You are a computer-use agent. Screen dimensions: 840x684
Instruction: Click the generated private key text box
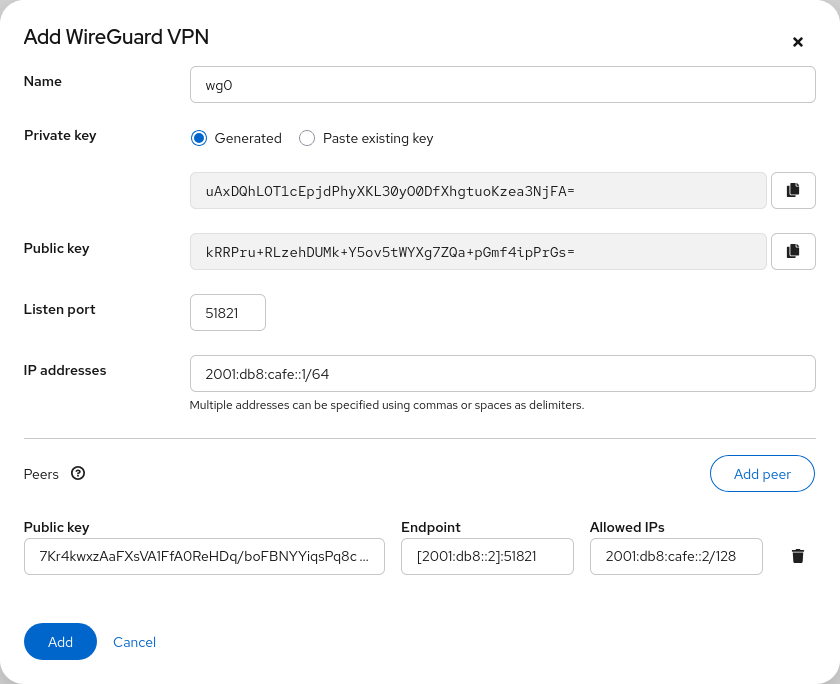(478, 190)
